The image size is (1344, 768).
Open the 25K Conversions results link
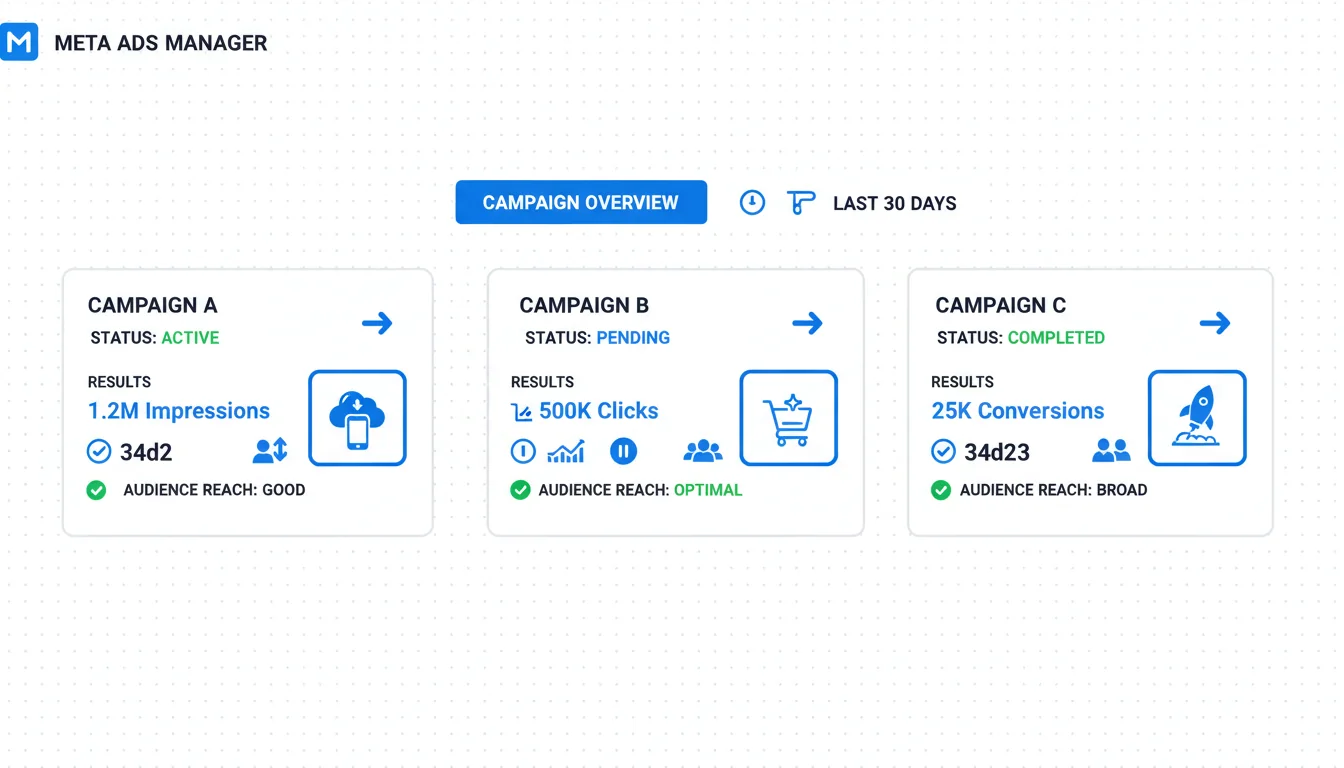tap(1017, 411)
